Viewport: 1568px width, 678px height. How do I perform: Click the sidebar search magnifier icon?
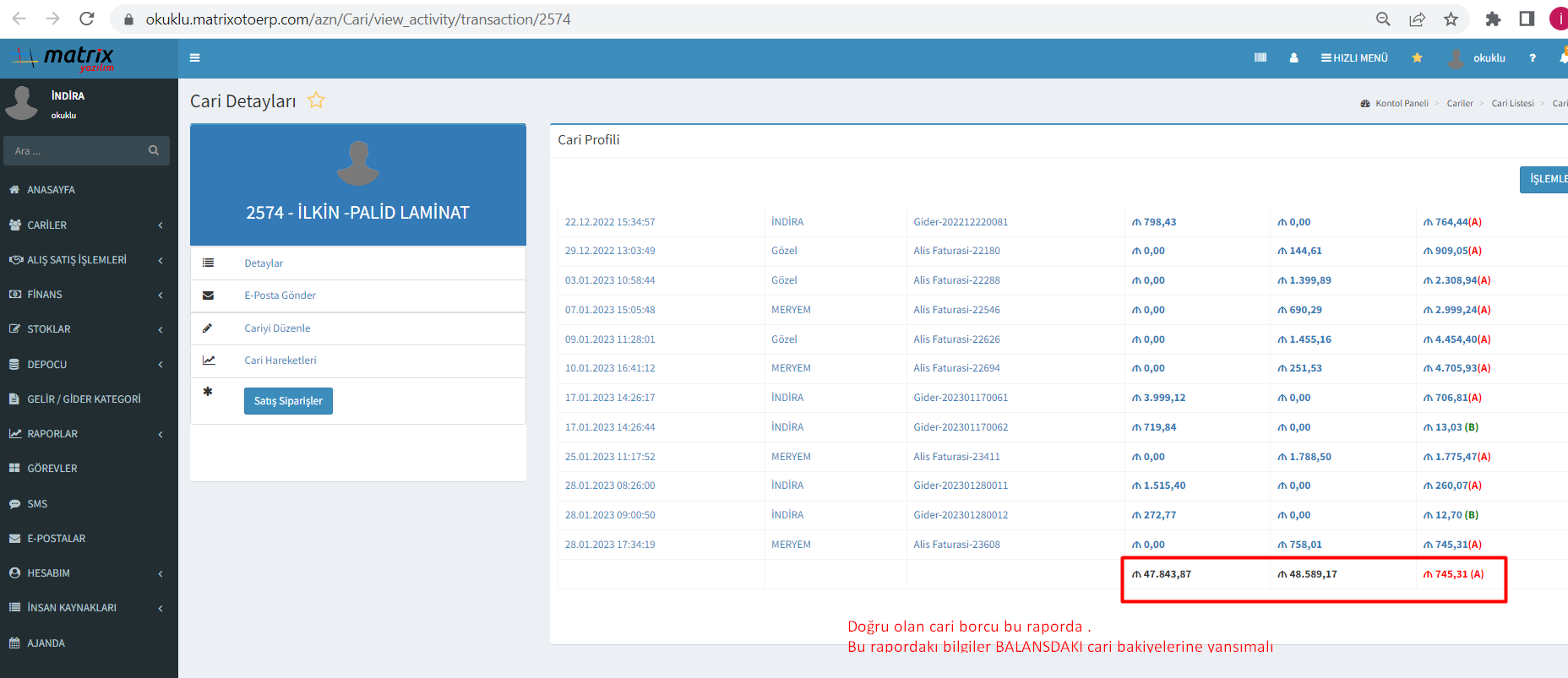pyautogui.click(x=154, y=150)
